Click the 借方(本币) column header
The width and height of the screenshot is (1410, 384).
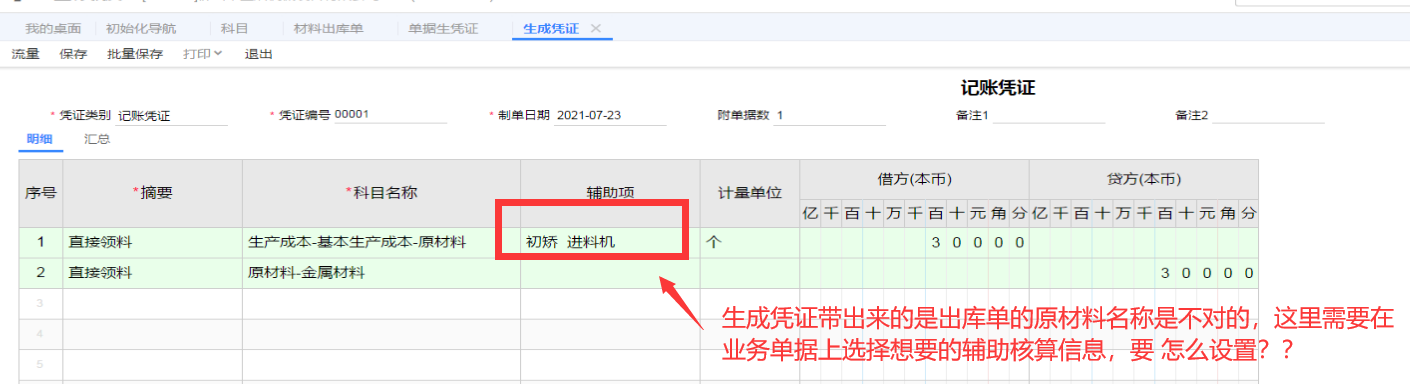pyautogui.click(x=914, y=180)
